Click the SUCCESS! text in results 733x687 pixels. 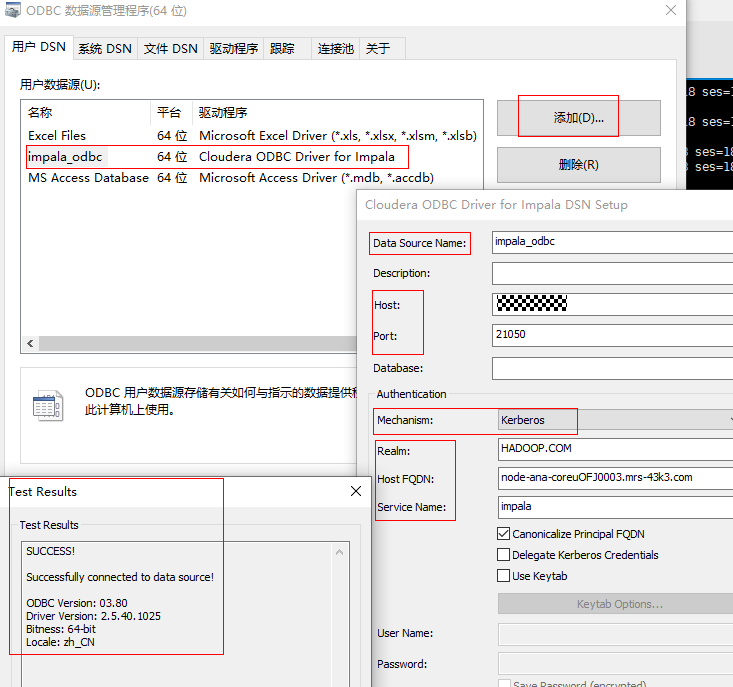tap(50, 551)
